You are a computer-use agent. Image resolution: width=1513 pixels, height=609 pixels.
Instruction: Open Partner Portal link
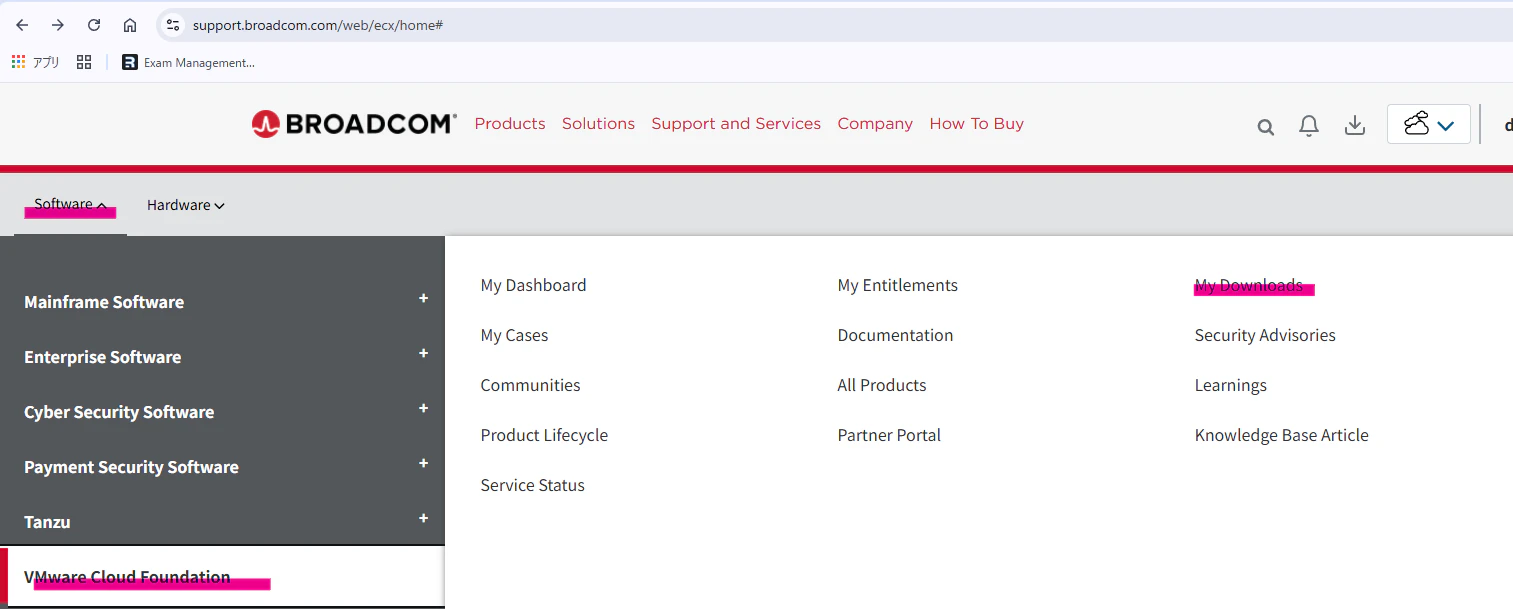tap(889, 435)
